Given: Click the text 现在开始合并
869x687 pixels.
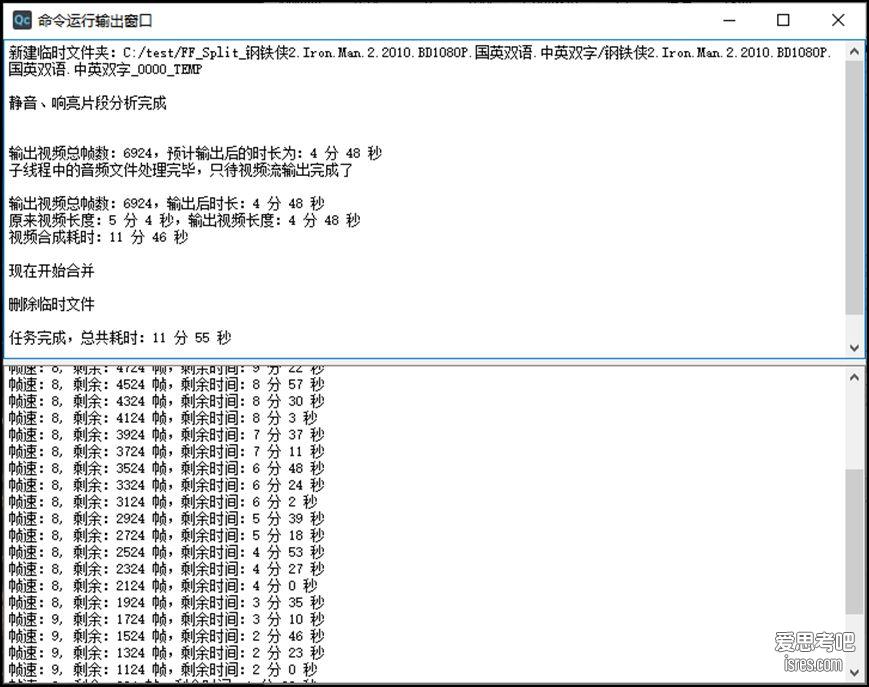Looking at the screenshot, I should coord(52,271).
